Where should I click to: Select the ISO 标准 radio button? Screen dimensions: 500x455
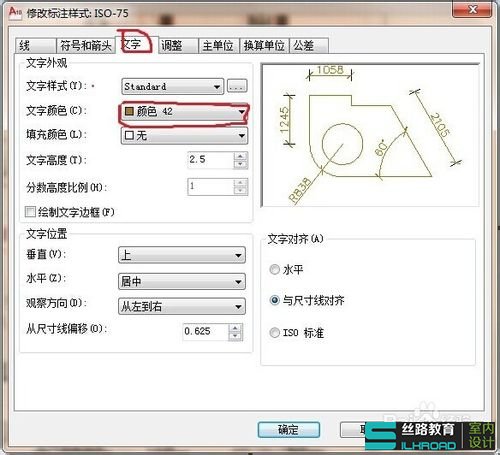tap(274, 332)
